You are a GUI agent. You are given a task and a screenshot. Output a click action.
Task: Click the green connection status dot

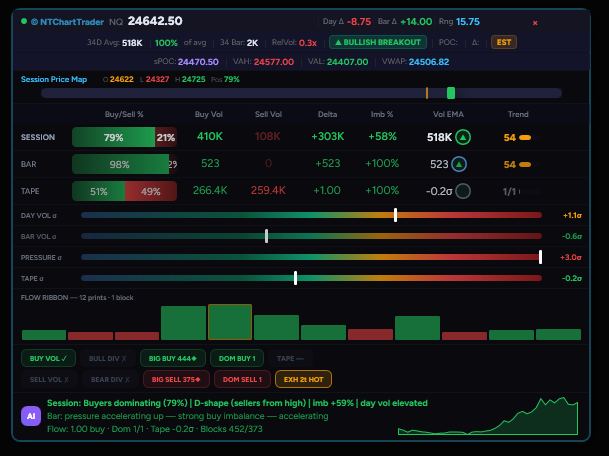pos(24,21)
